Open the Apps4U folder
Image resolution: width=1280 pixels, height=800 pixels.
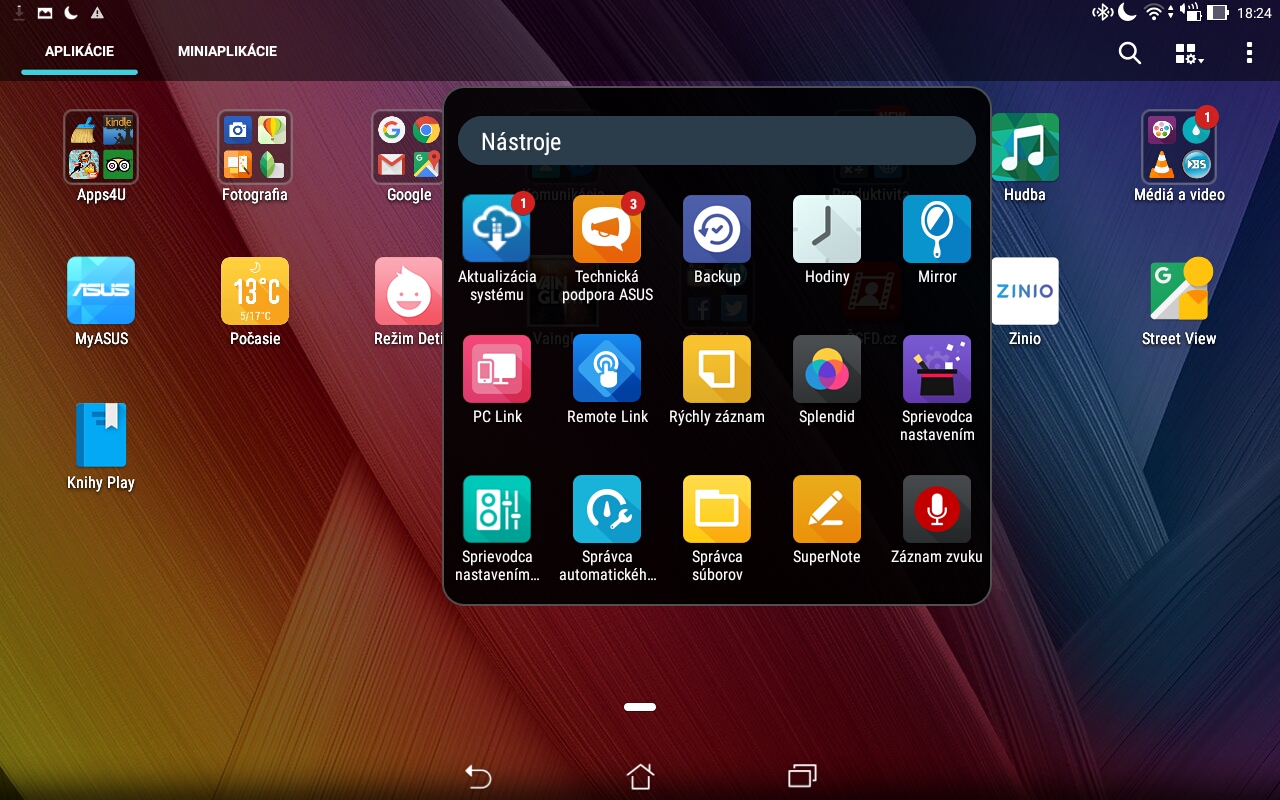101,147
